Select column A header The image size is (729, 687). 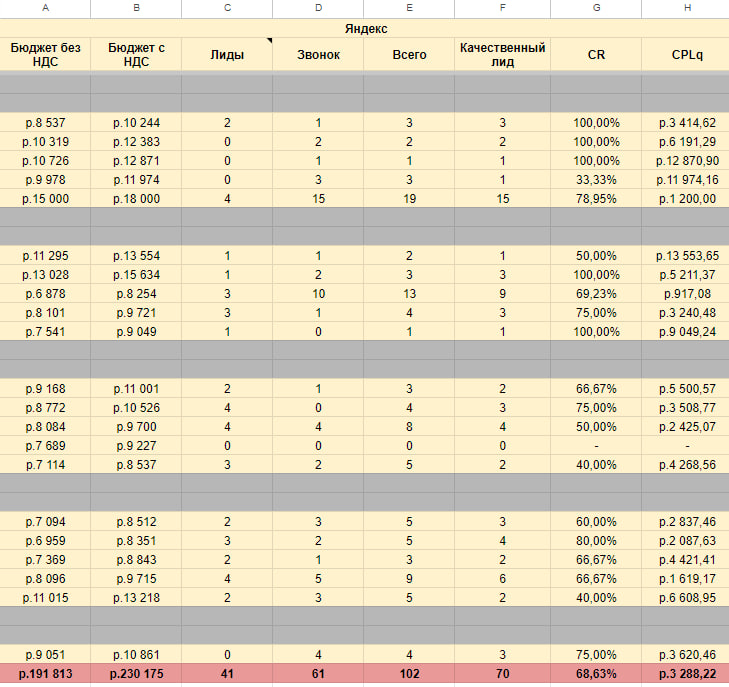45,9
